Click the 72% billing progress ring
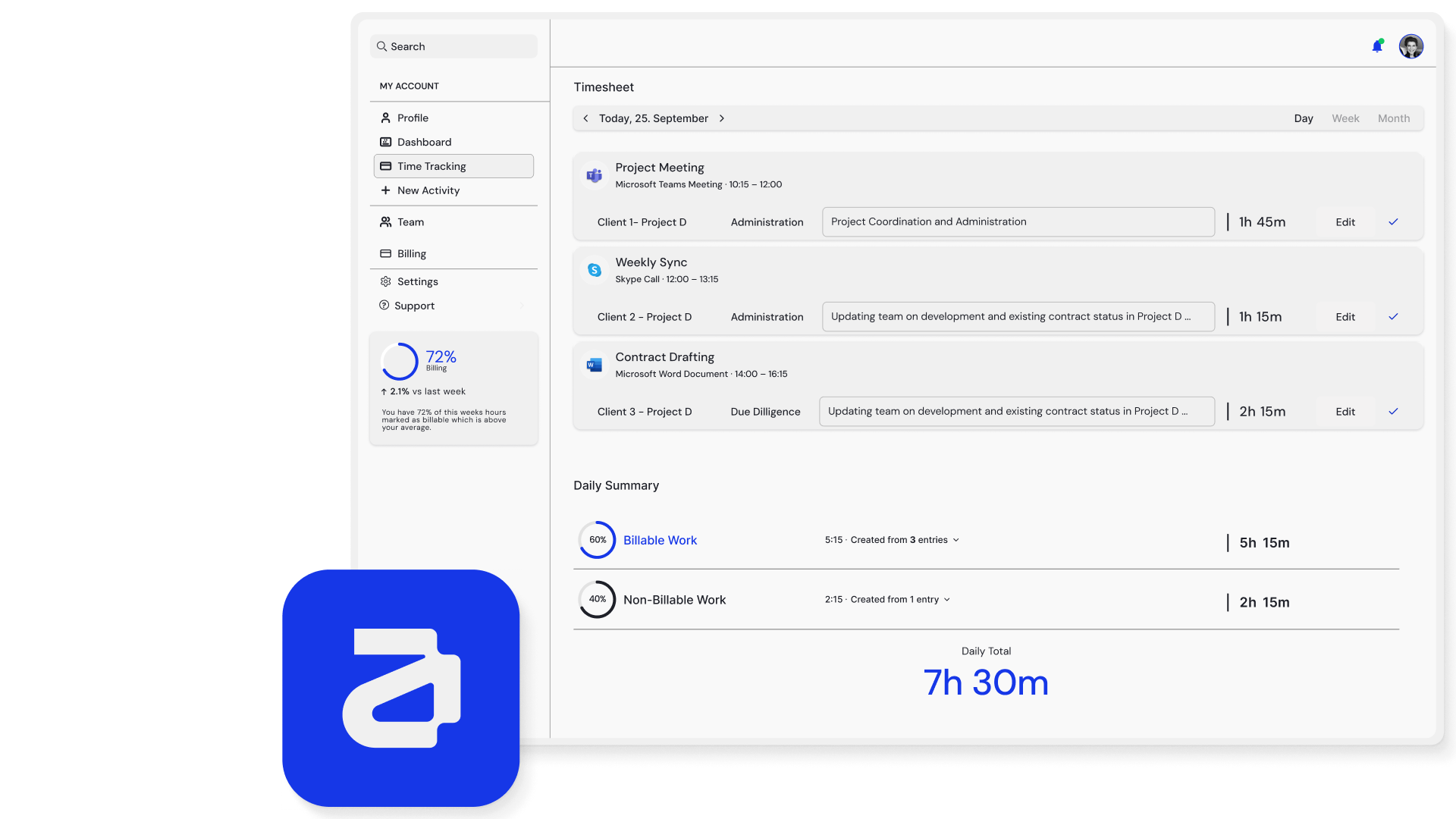Screen dimensions: 1456x819 tap(400, 362)
